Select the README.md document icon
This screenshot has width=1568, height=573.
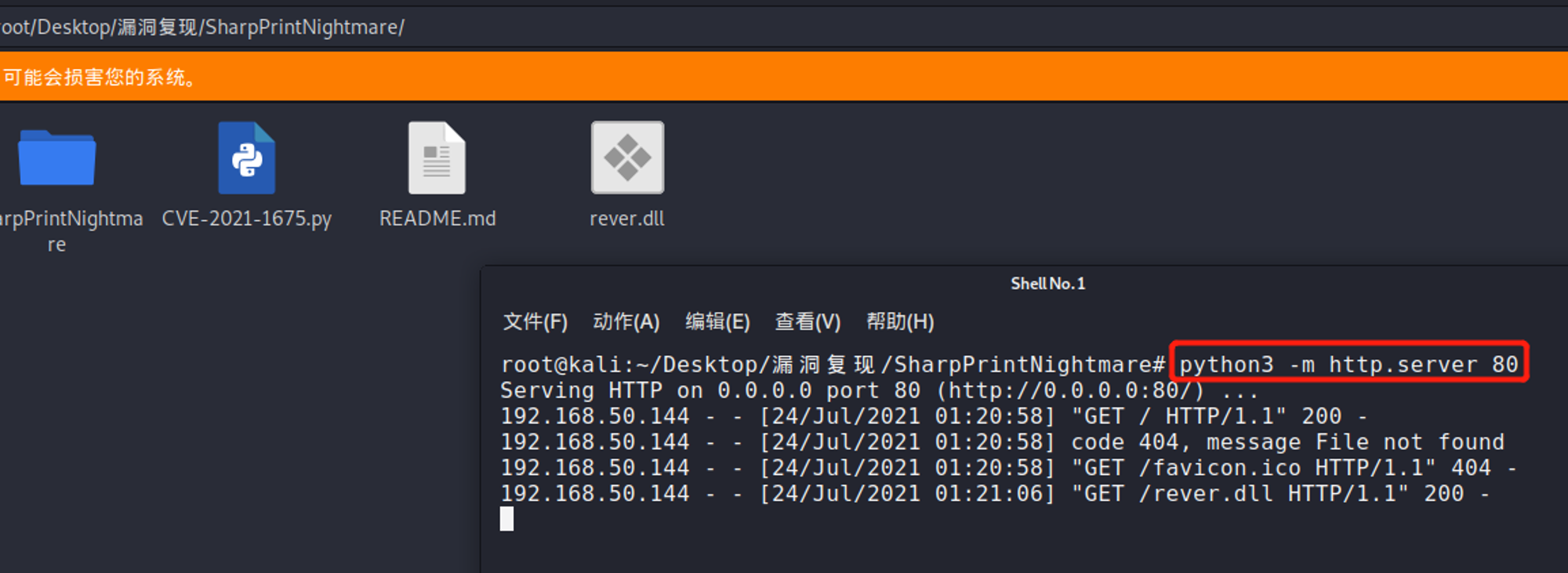[437, 158]
